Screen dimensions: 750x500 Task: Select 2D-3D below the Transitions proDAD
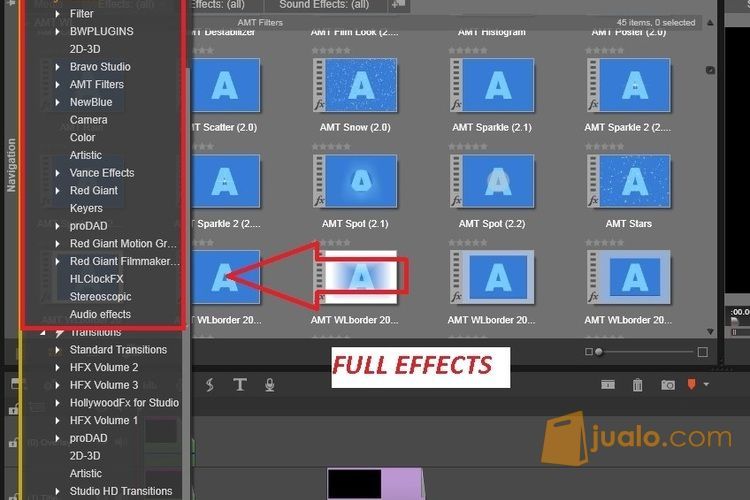85,456
